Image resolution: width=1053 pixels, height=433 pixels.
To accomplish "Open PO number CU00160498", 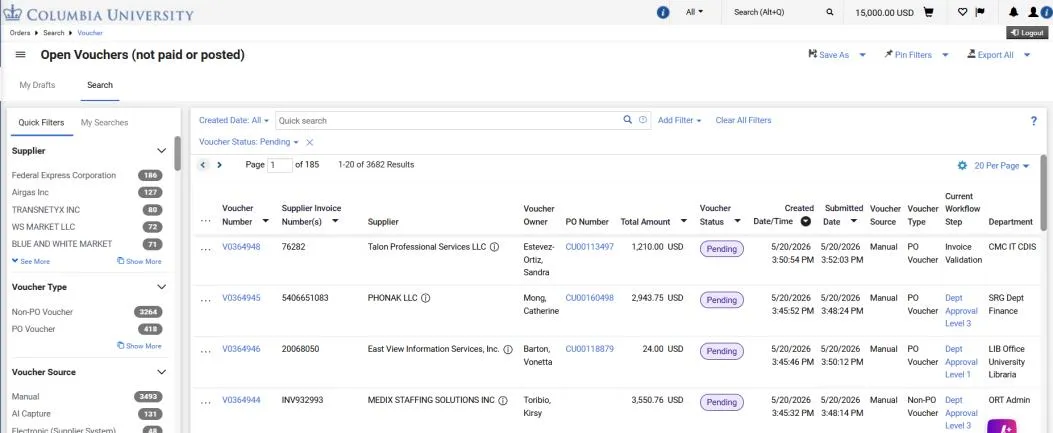I will [x=590, y=298].
